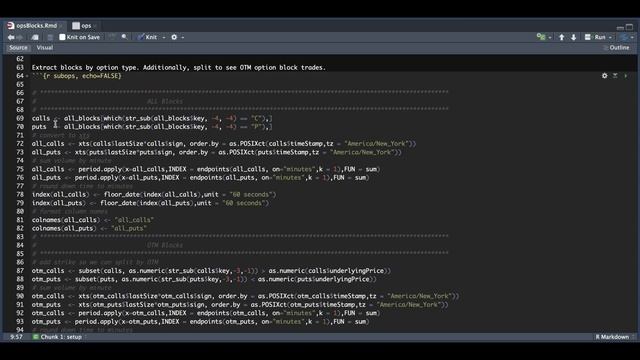The image size is (640, 360).
Task: Open subops chunk options gear
Action: pyautogui.click(x=604, y=76)
